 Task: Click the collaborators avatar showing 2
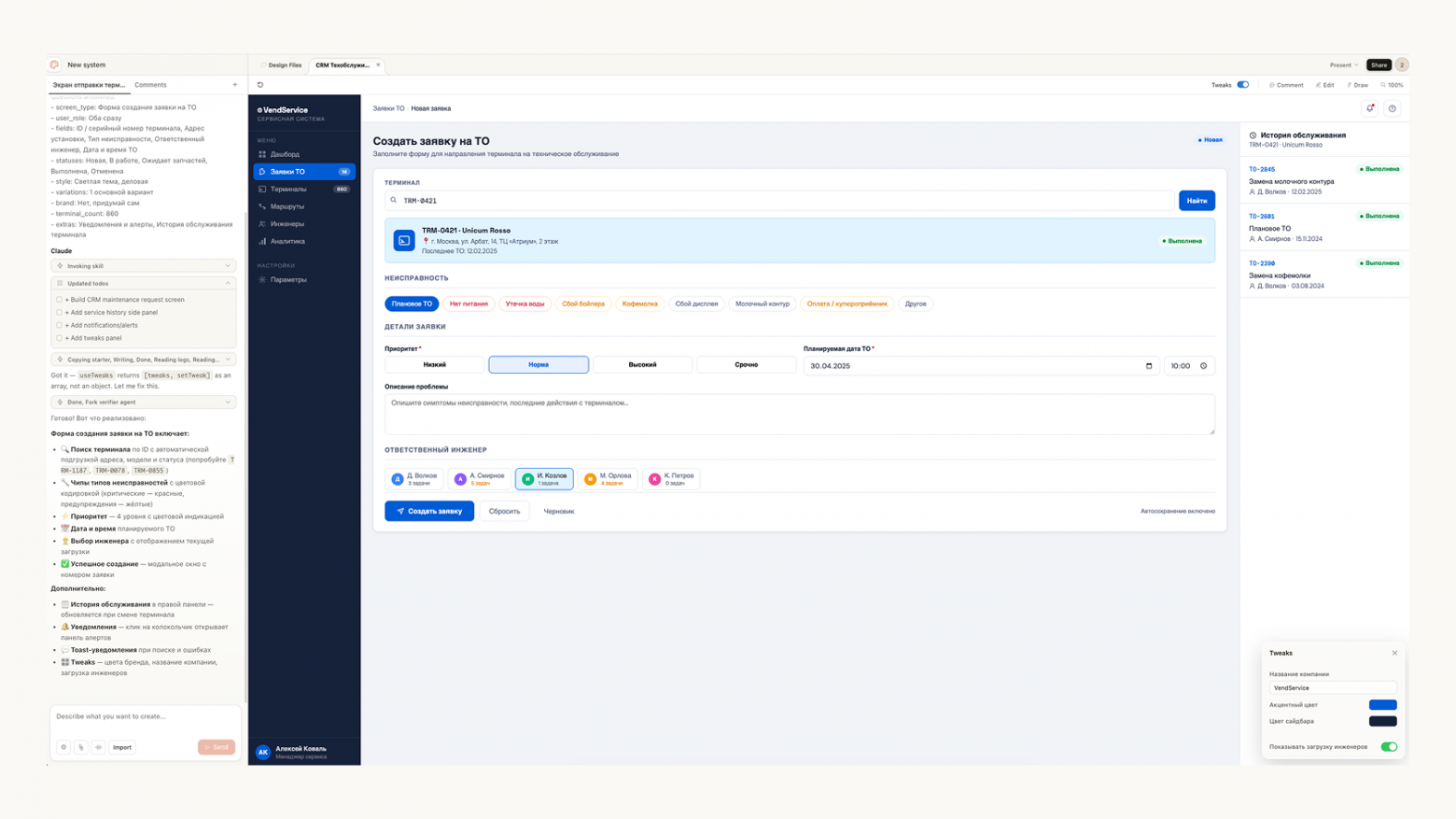click(x=1402, y=65)
